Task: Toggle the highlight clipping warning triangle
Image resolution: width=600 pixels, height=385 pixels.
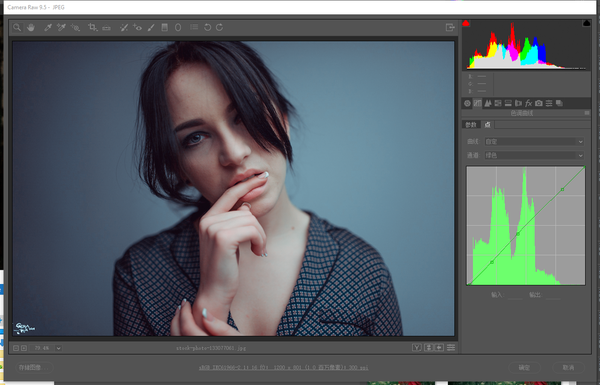Action: coord(586,23)
